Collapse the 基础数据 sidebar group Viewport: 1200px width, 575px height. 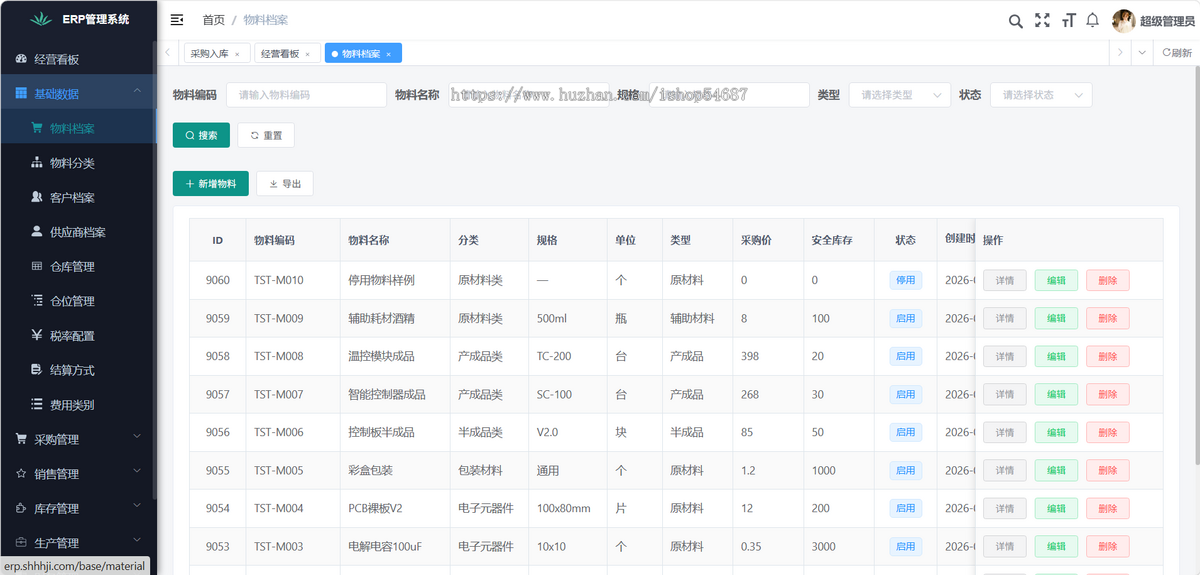tap(78, 93)
